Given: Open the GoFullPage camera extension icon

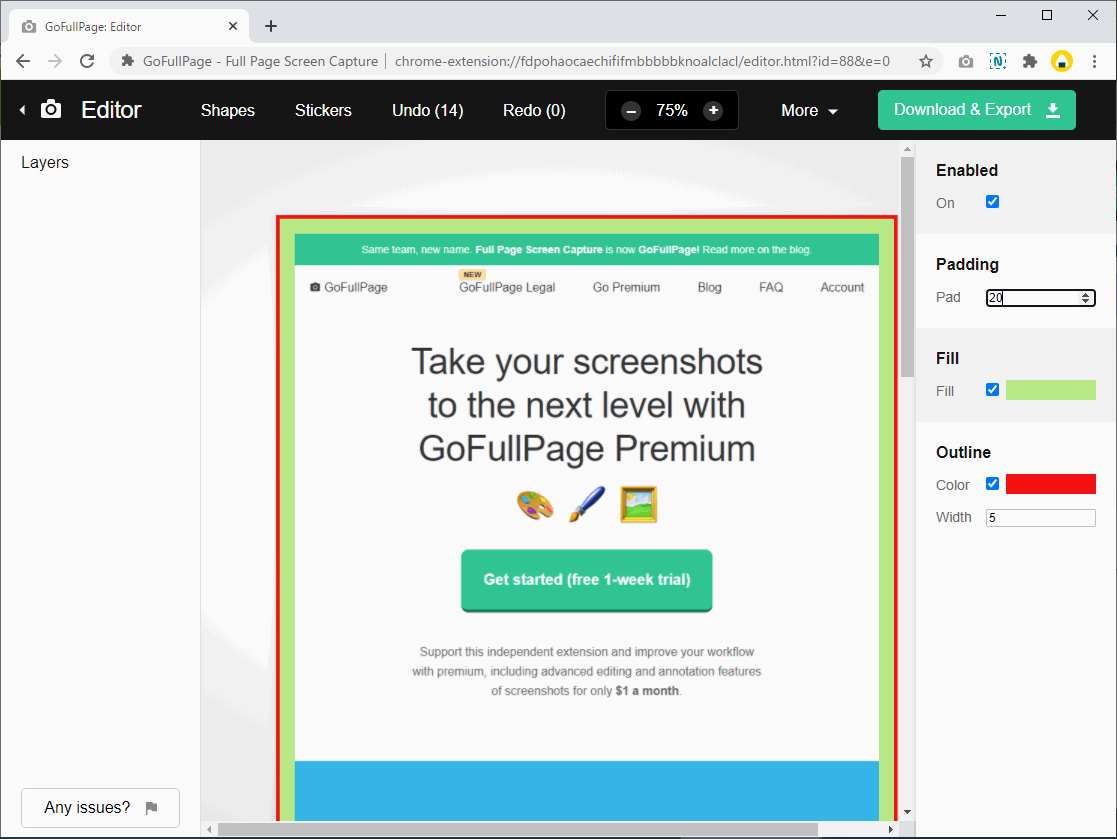Looking at the screenshot, I should (965, 61).
